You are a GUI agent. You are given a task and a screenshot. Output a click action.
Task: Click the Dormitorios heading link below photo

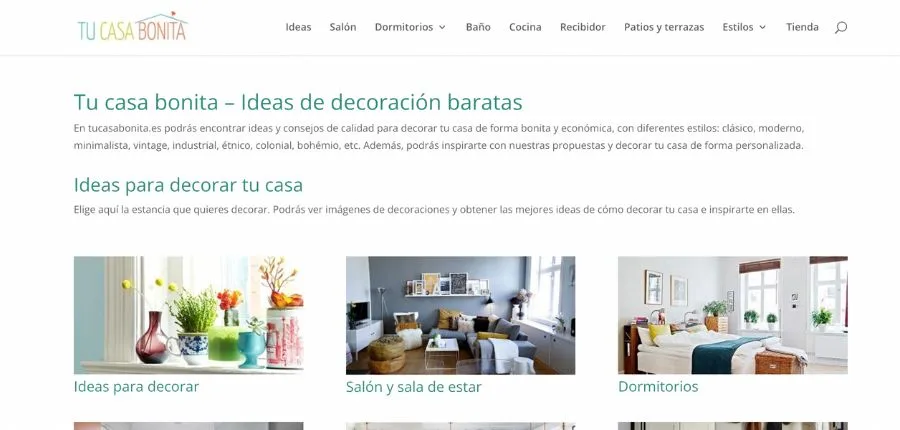click(658, 387)
